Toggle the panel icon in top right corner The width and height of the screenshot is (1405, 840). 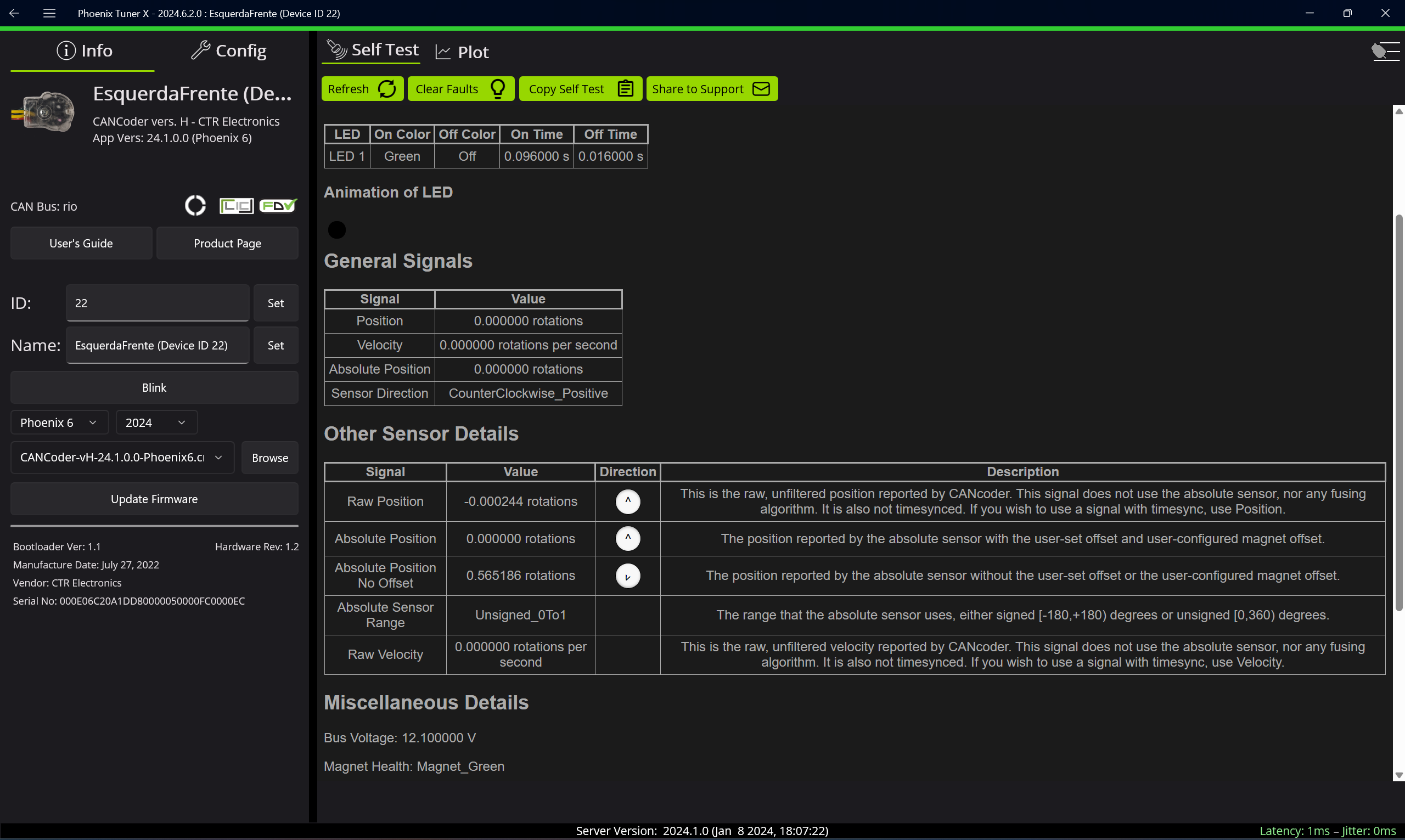tap(1385, 52)
